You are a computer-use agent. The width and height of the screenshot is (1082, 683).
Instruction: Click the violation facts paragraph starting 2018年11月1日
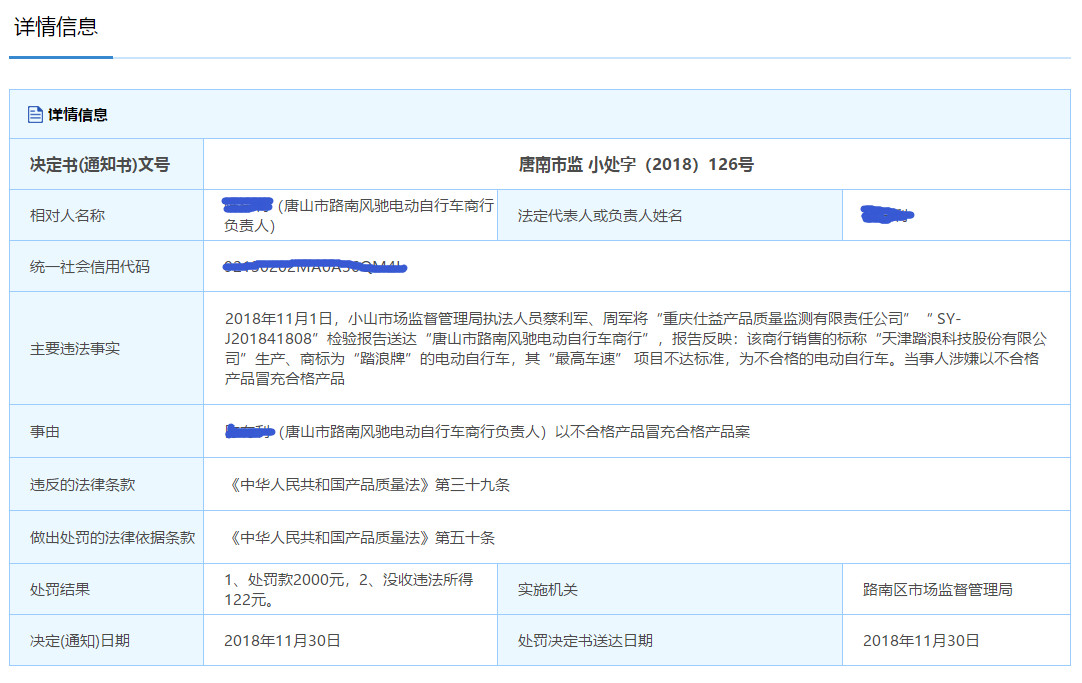click(634, 349)
